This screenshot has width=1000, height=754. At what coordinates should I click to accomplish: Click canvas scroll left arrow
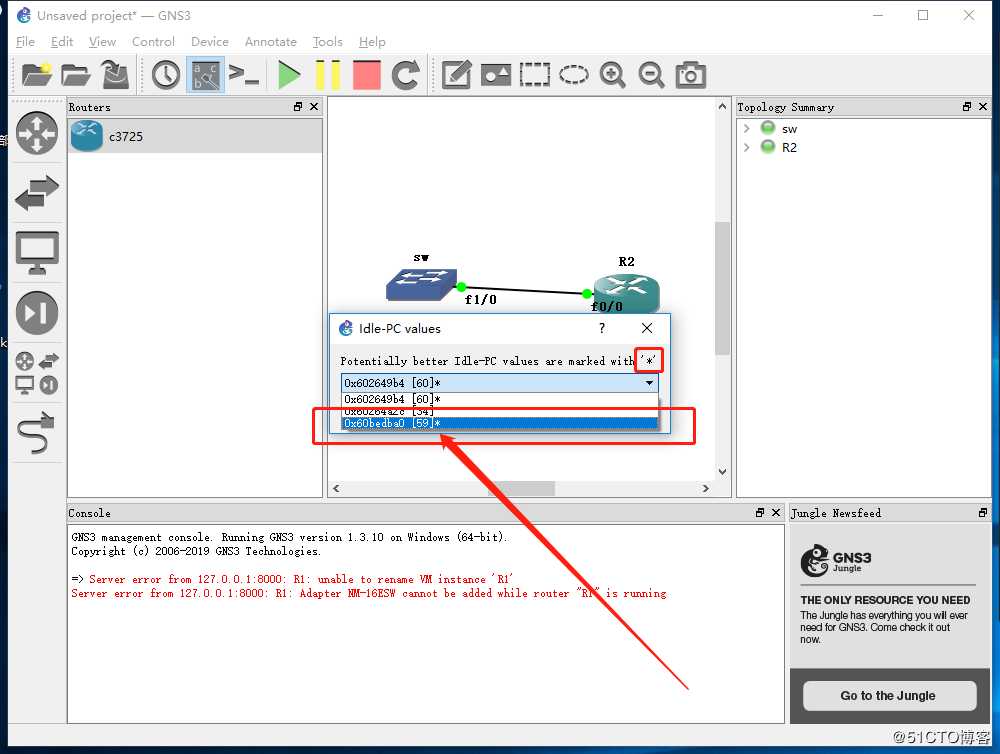point(336,489)
